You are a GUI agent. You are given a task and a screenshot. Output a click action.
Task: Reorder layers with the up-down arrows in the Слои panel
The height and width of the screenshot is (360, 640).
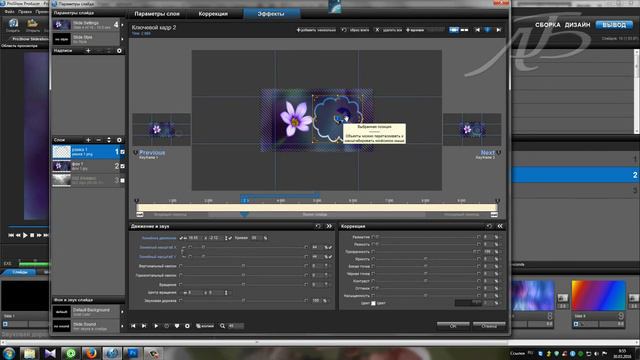(109, 140)
